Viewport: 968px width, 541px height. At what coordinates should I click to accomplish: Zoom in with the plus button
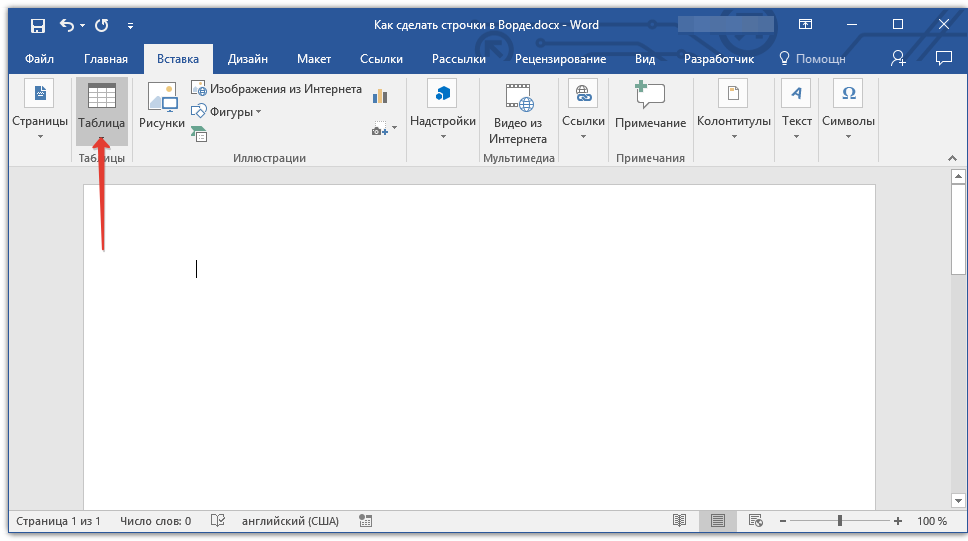pos(898,521)
